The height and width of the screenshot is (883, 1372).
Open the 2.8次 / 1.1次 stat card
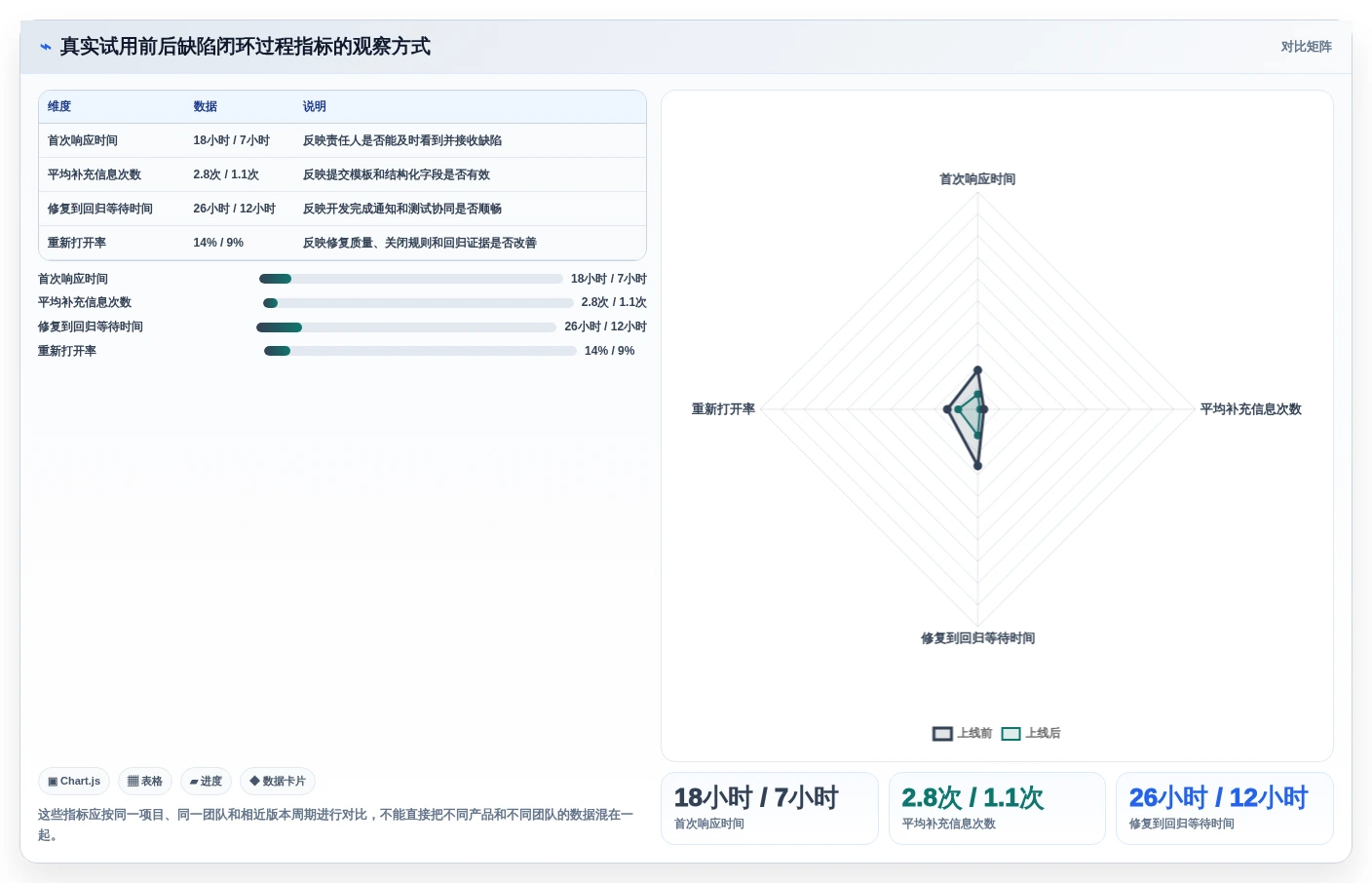click(x=997, y=809)
